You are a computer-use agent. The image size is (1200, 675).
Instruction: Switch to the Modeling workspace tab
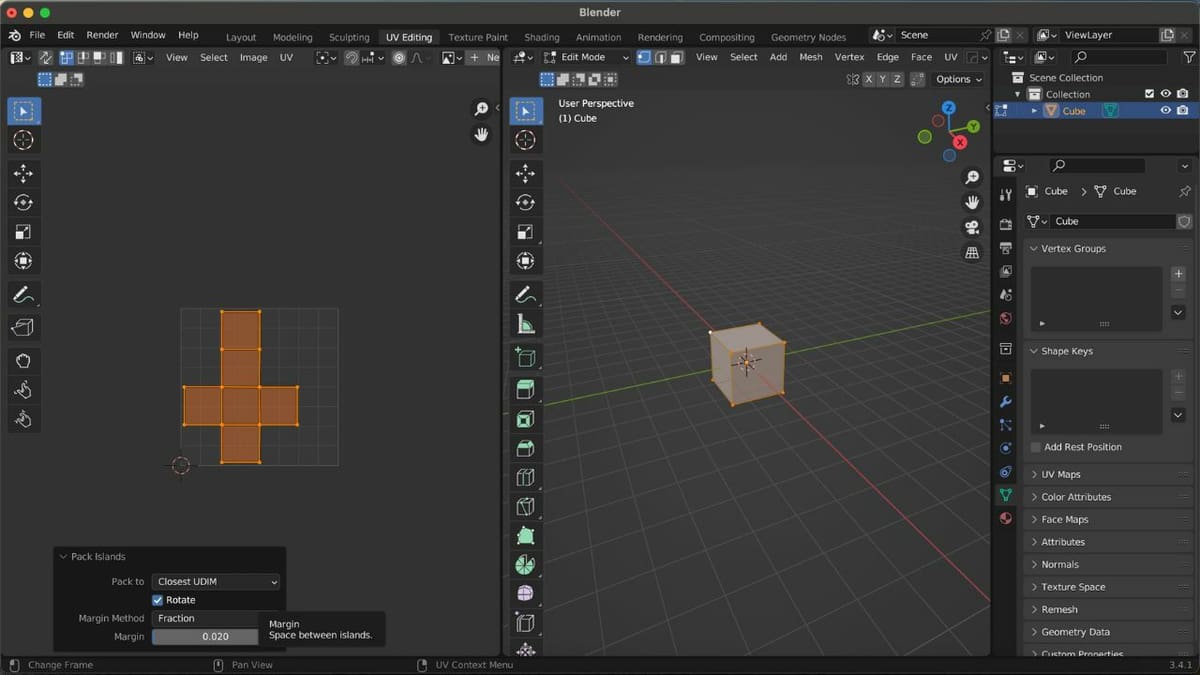click(x=292, y=37)
